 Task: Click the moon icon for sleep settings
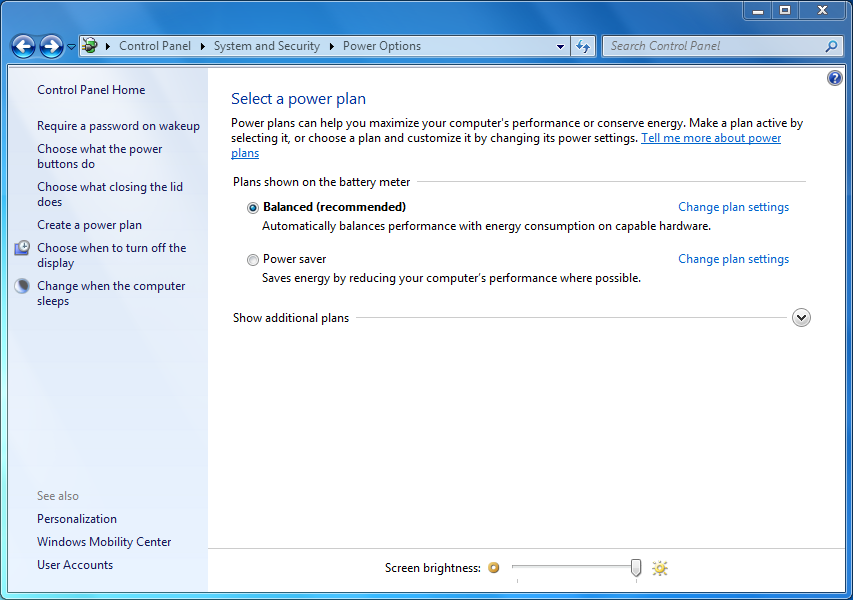coord(22,286)
